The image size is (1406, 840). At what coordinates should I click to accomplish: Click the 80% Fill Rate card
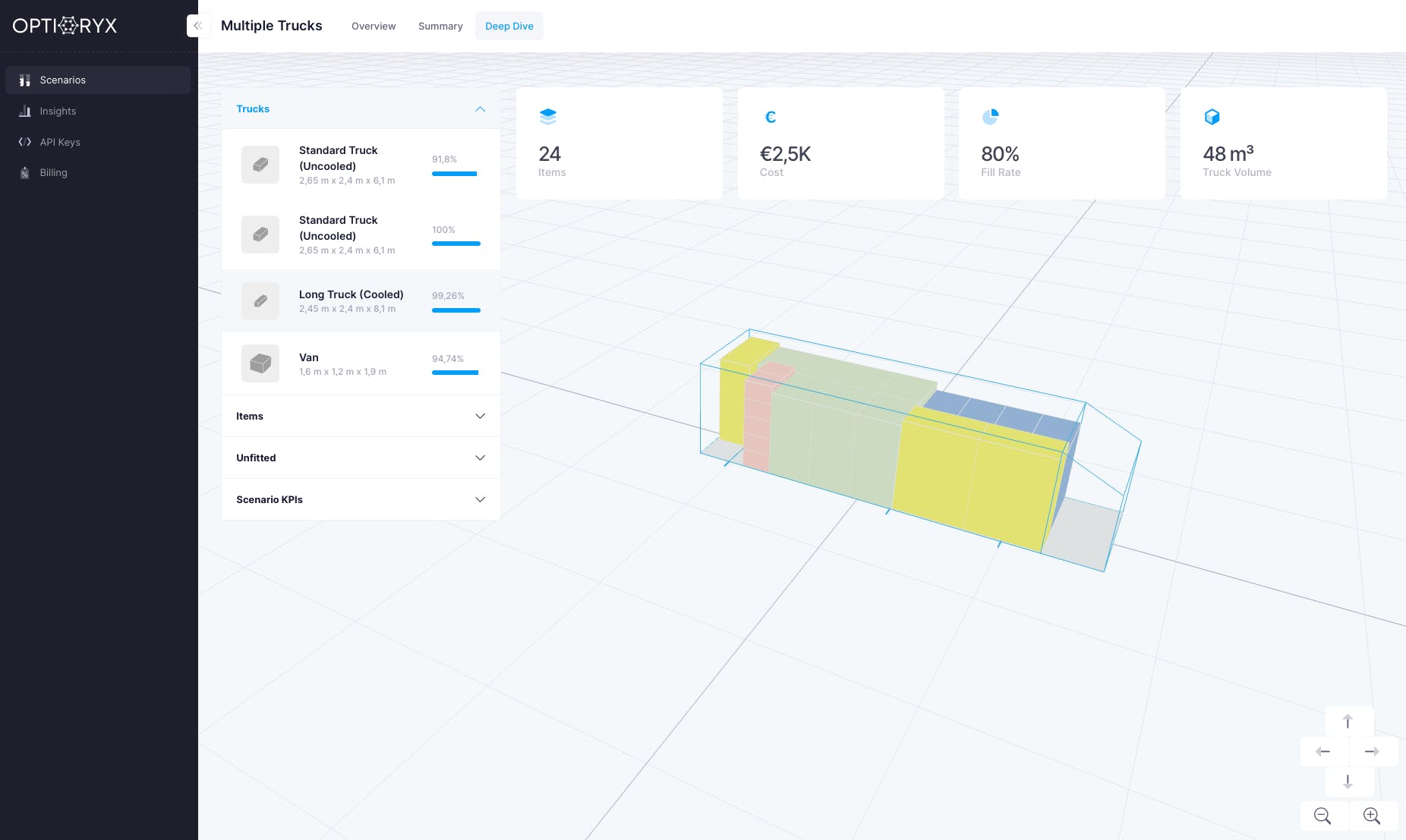click(x=1062, y=143)
